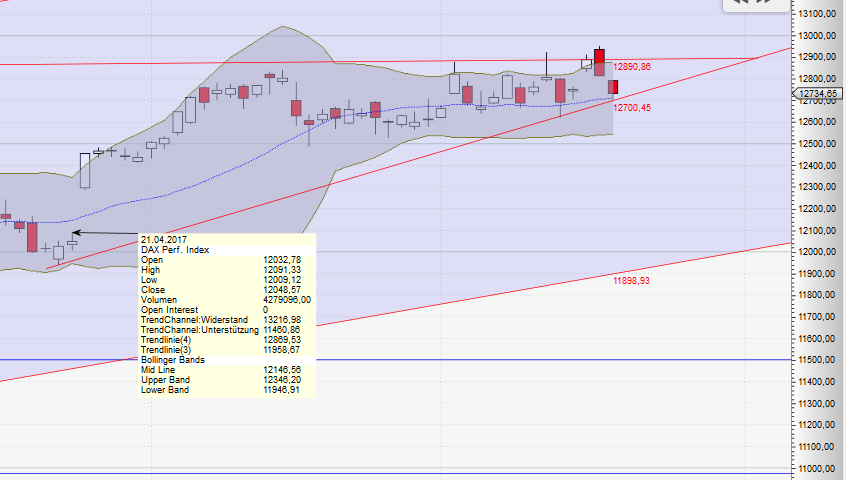
Task: Select the candle the black arrow points to
Action: (x=72, y=241)
